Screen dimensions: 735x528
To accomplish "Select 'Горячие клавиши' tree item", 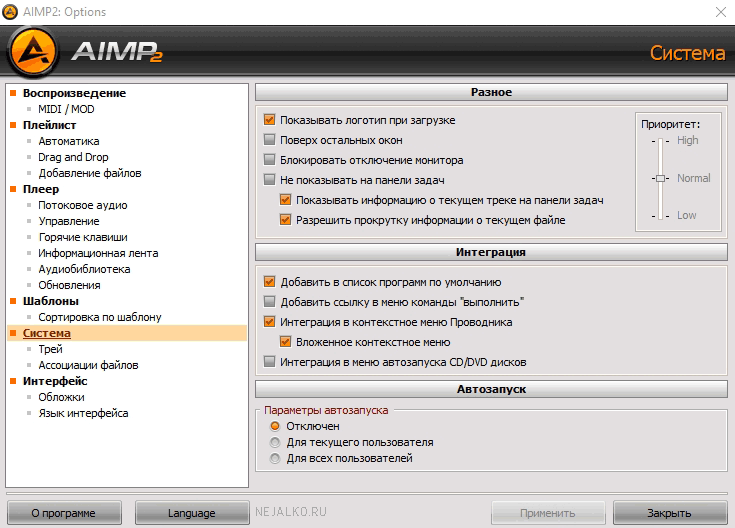I will [82, 237].
